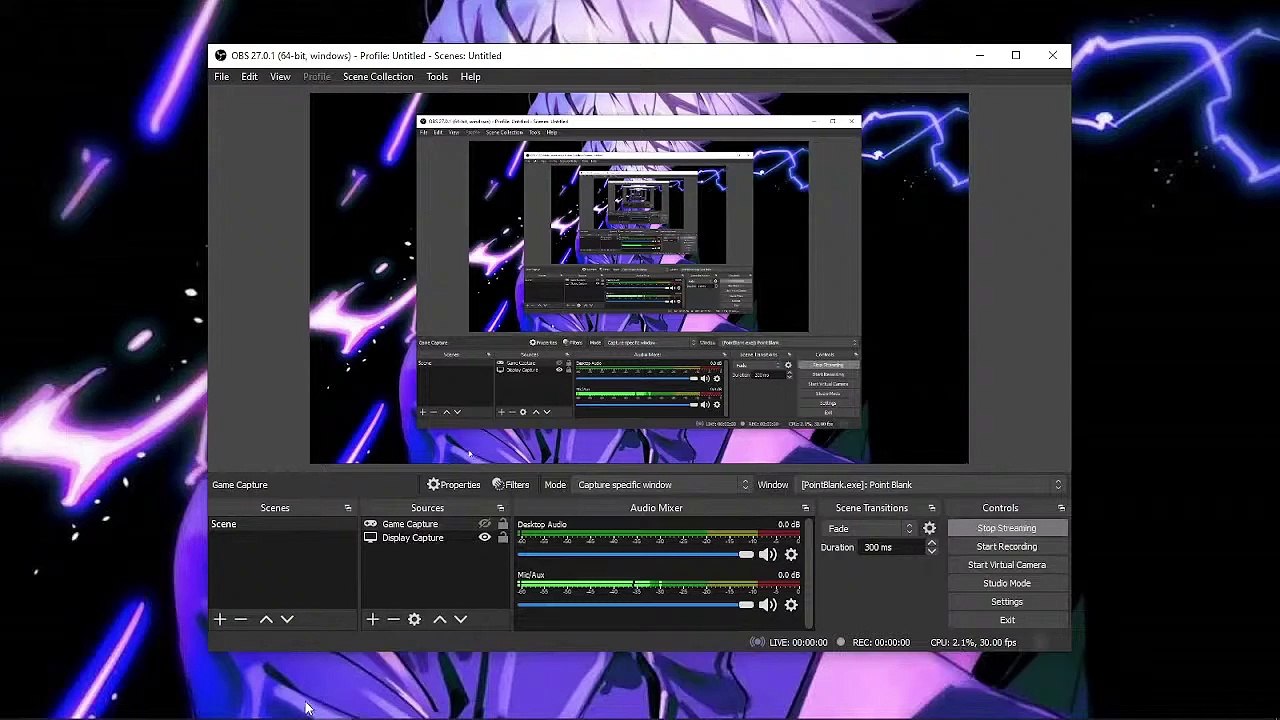Open the Mode capture dropdown
Viewport: 1280px width, 720px height.
point(663,485)
